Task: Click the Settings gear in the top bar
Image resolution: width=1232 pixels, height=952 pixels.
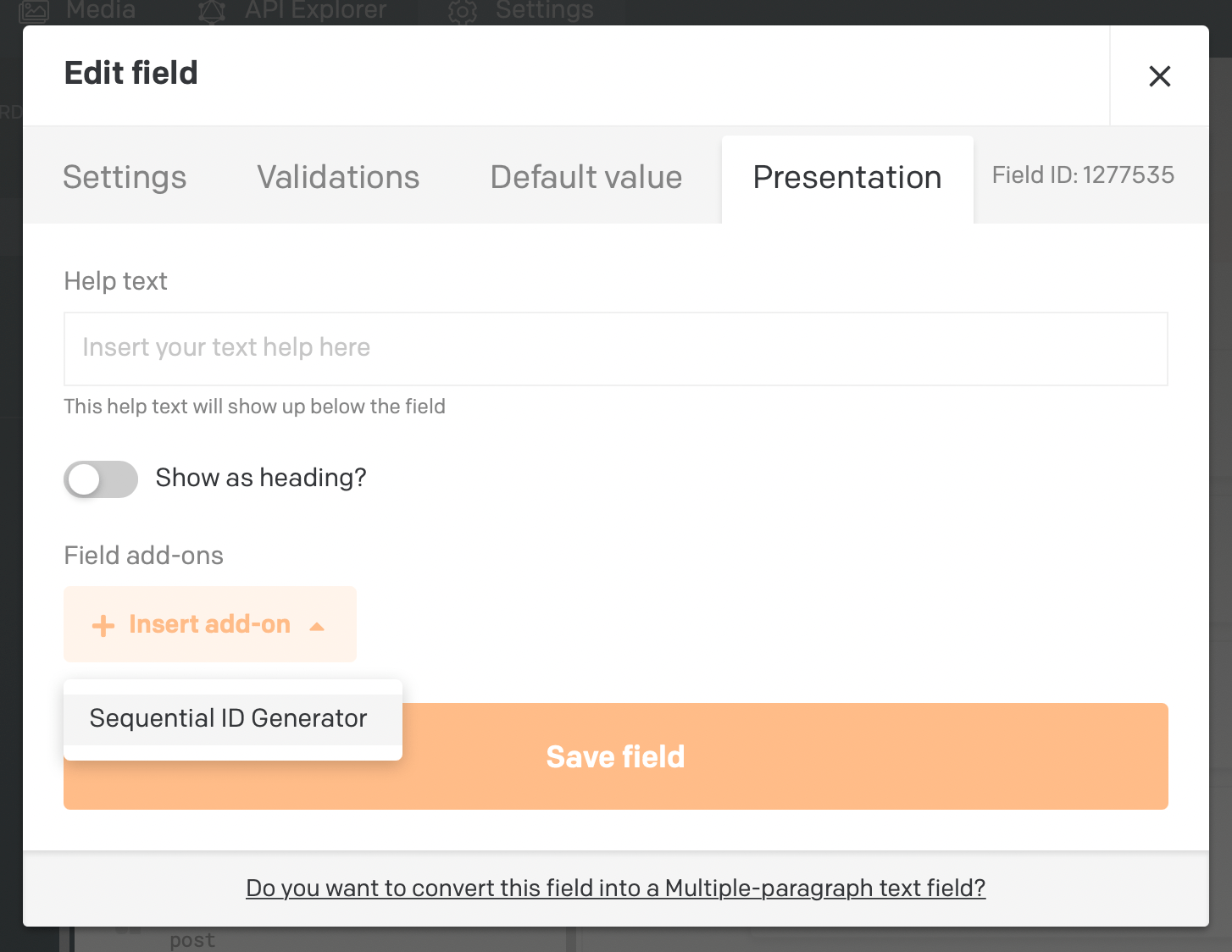Action: coord(462,11)
